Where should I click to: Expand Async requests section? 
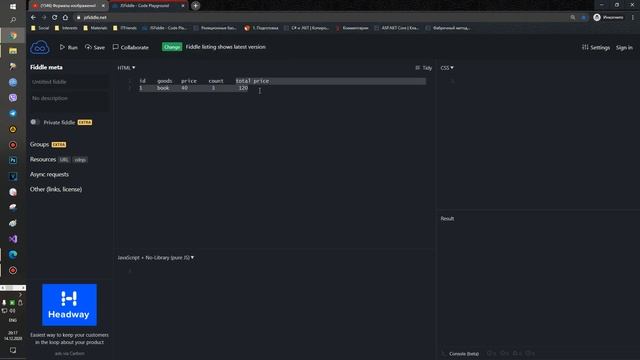pyautogui.click(x=49, y=174)
